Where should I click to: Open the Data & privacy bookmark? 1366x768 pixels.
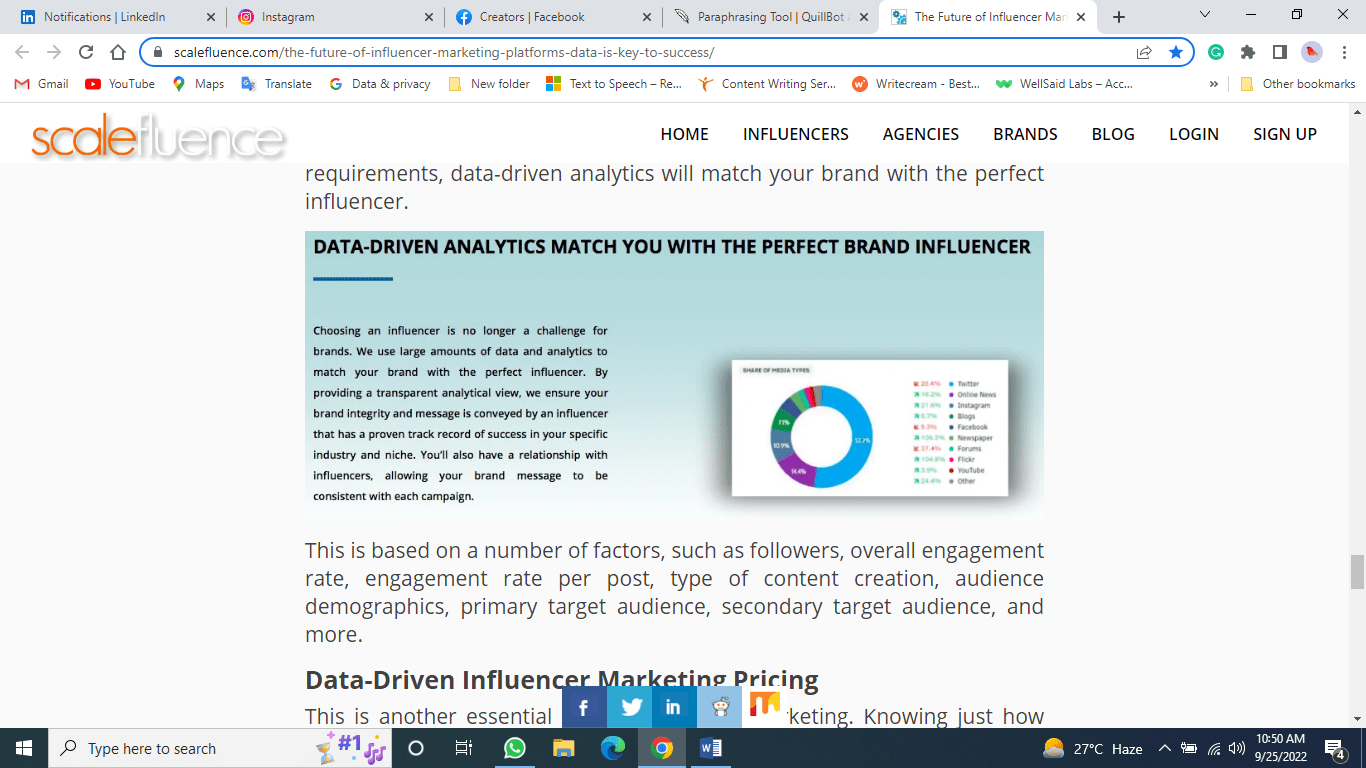(380, 84)
